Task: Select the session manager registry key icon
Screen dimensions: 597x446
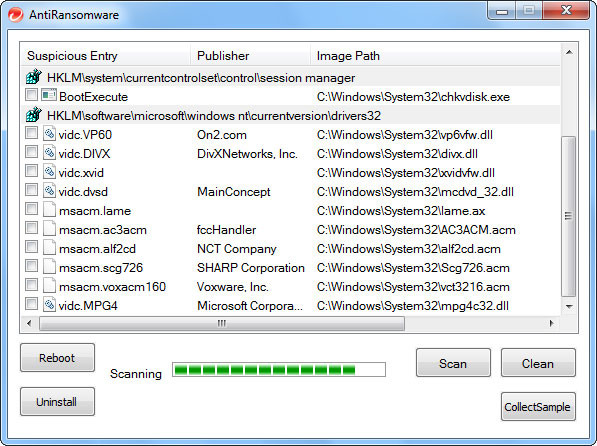Action: pyautogui.click(x=34, y=77)
